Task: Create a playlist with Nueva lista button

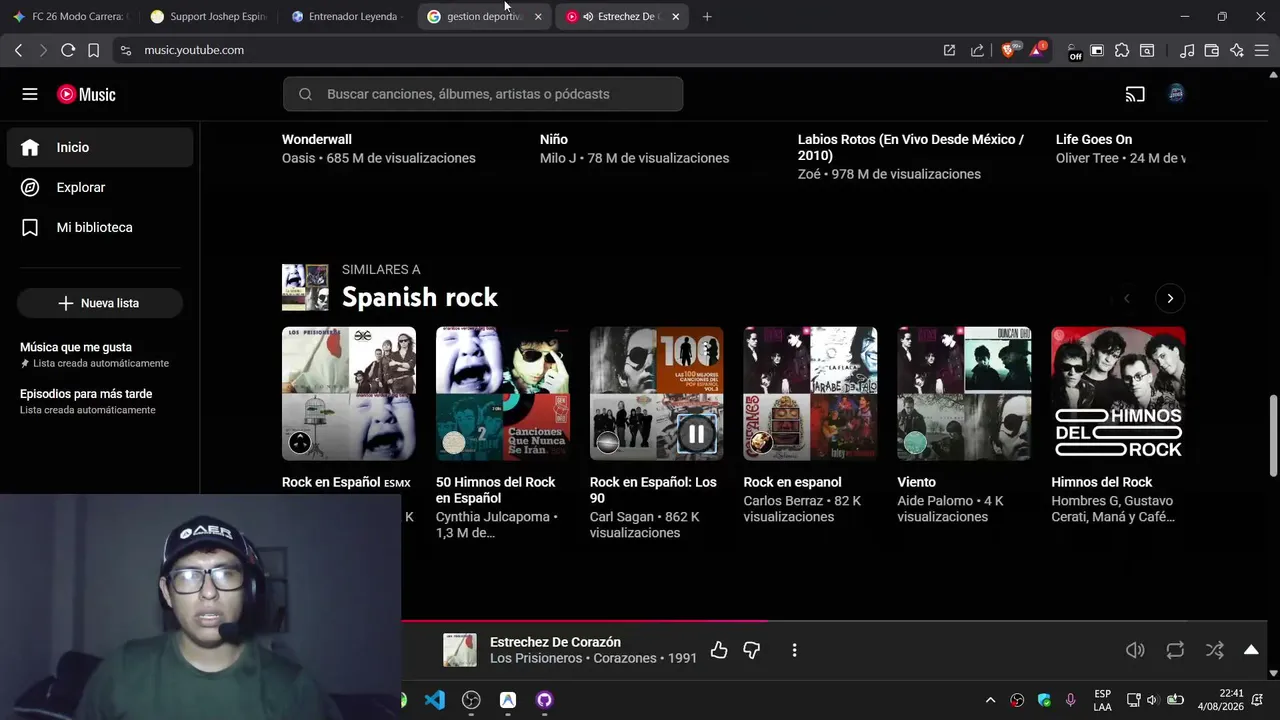Action: click(x=100, y=303)
